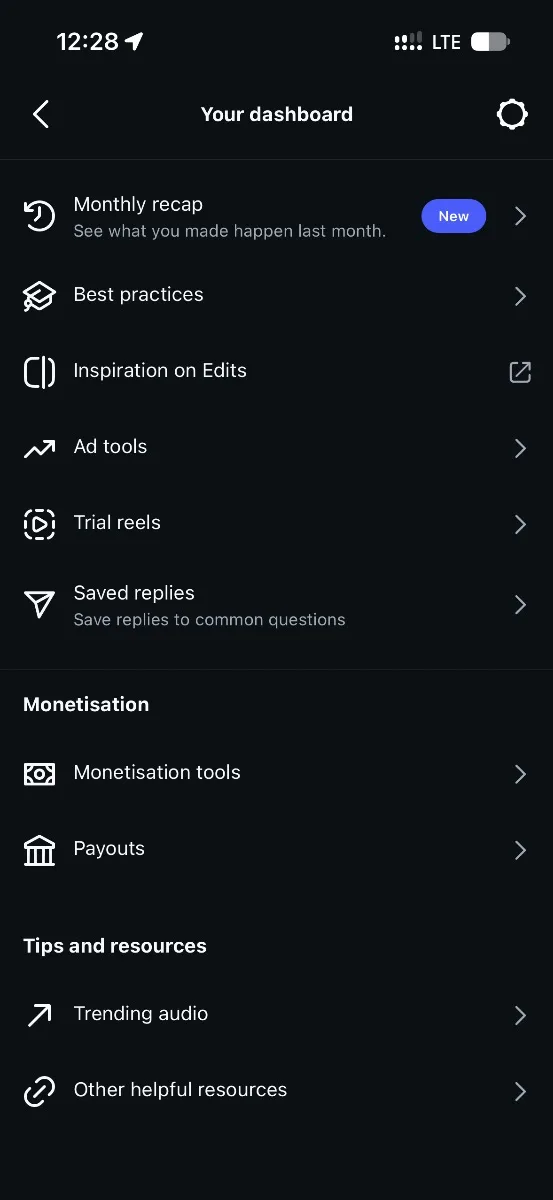553x1200 pixels.
Task: Tap the blue New badge
Action: click(454, 216)
